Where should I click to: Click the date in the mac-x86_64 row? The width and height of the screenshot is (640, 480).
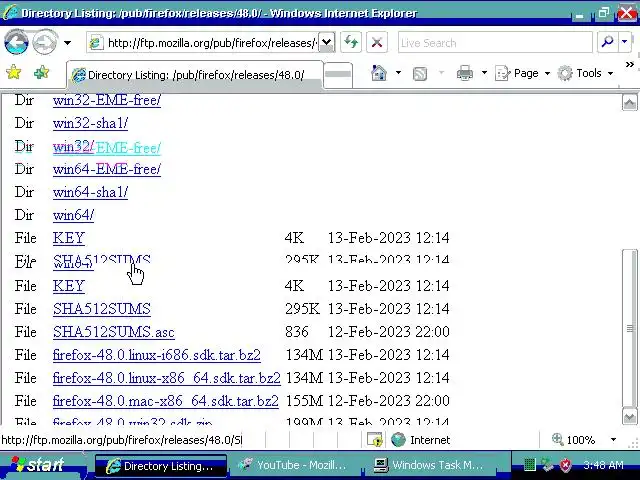[389, 401]
